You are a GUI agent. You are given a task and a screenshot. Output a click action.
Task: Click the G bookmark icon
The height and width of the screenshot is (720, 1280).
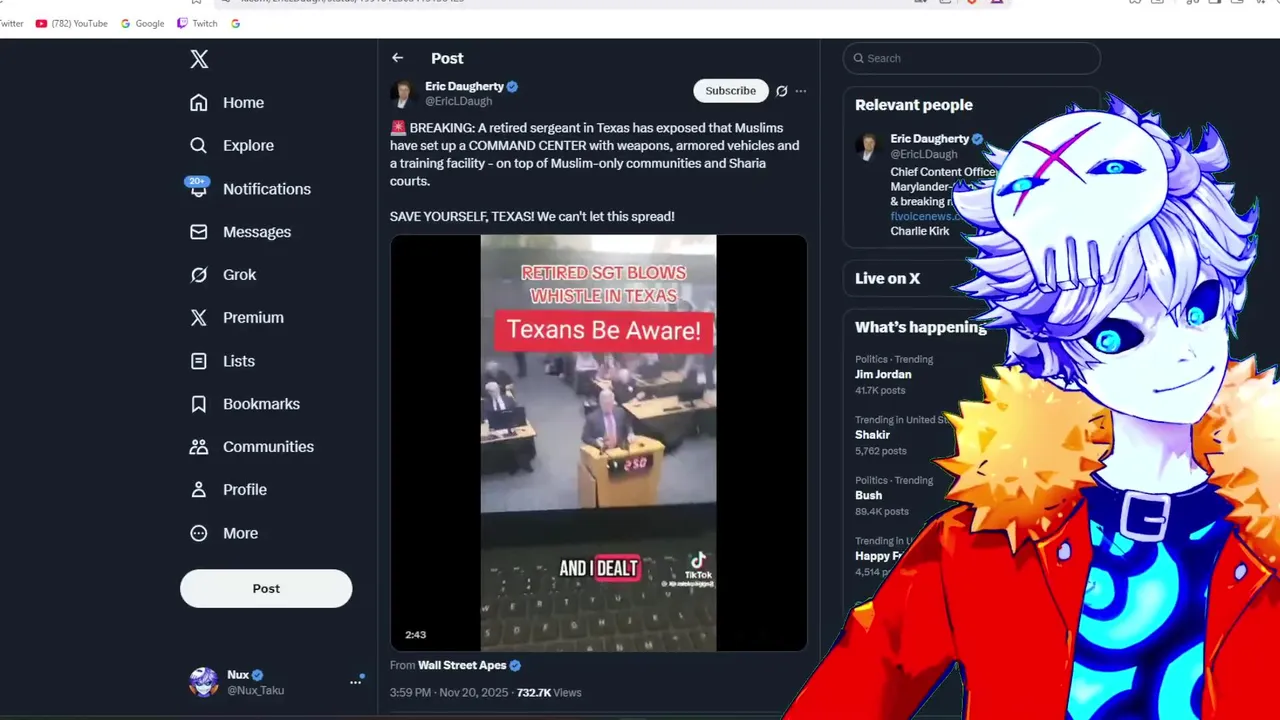coord(234,23)
